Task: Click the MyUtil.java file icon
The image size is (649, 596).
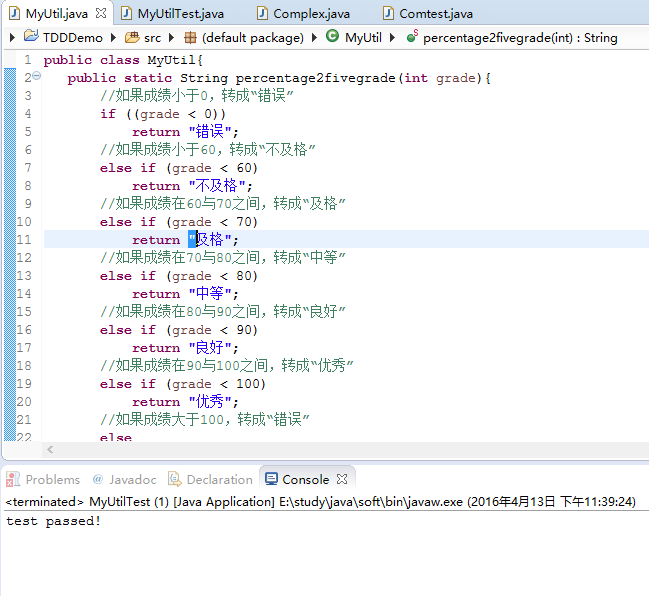Action: point(14,13)
